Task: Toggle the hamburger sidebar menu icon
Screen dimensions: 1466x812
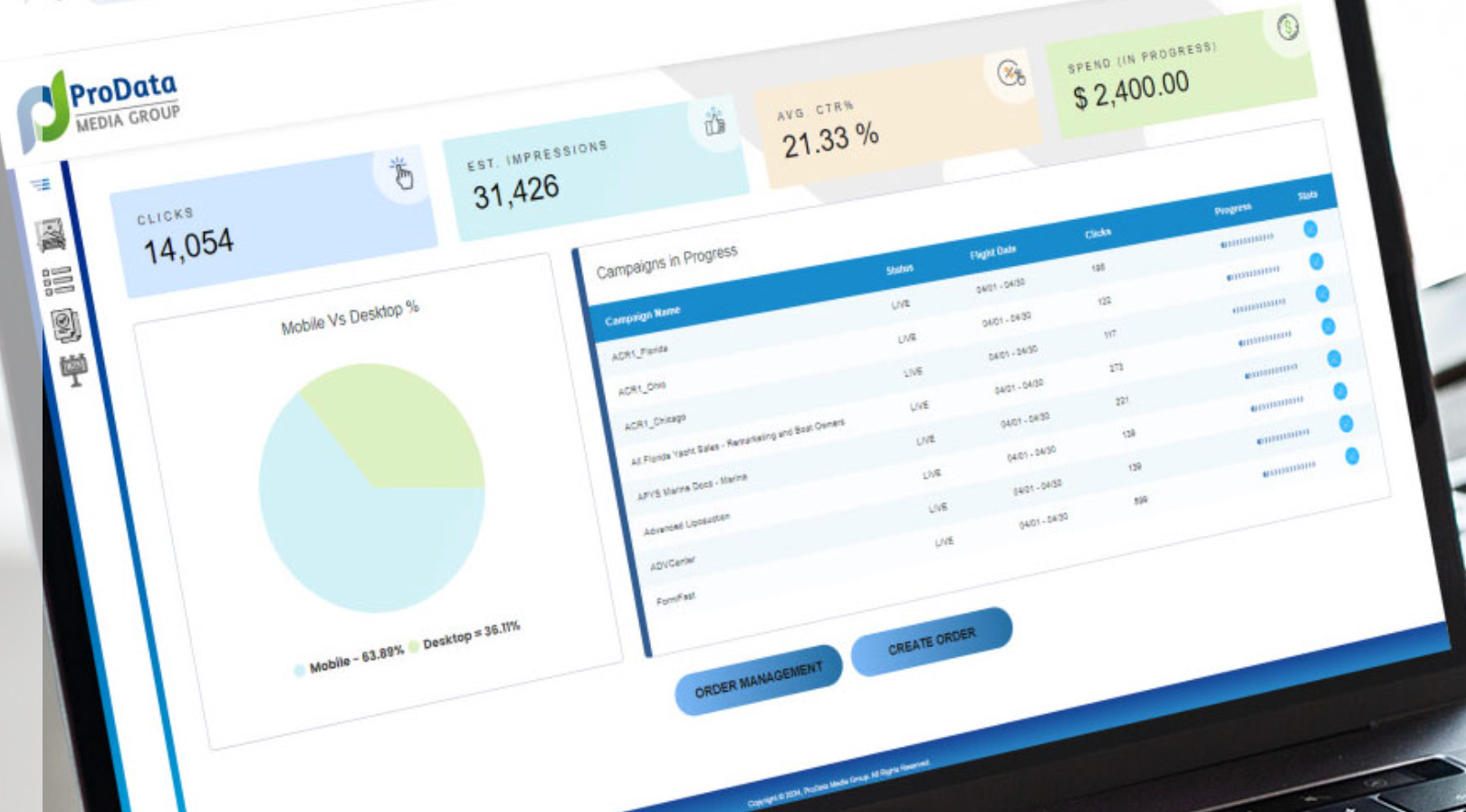Action: [x=40, y=185]
